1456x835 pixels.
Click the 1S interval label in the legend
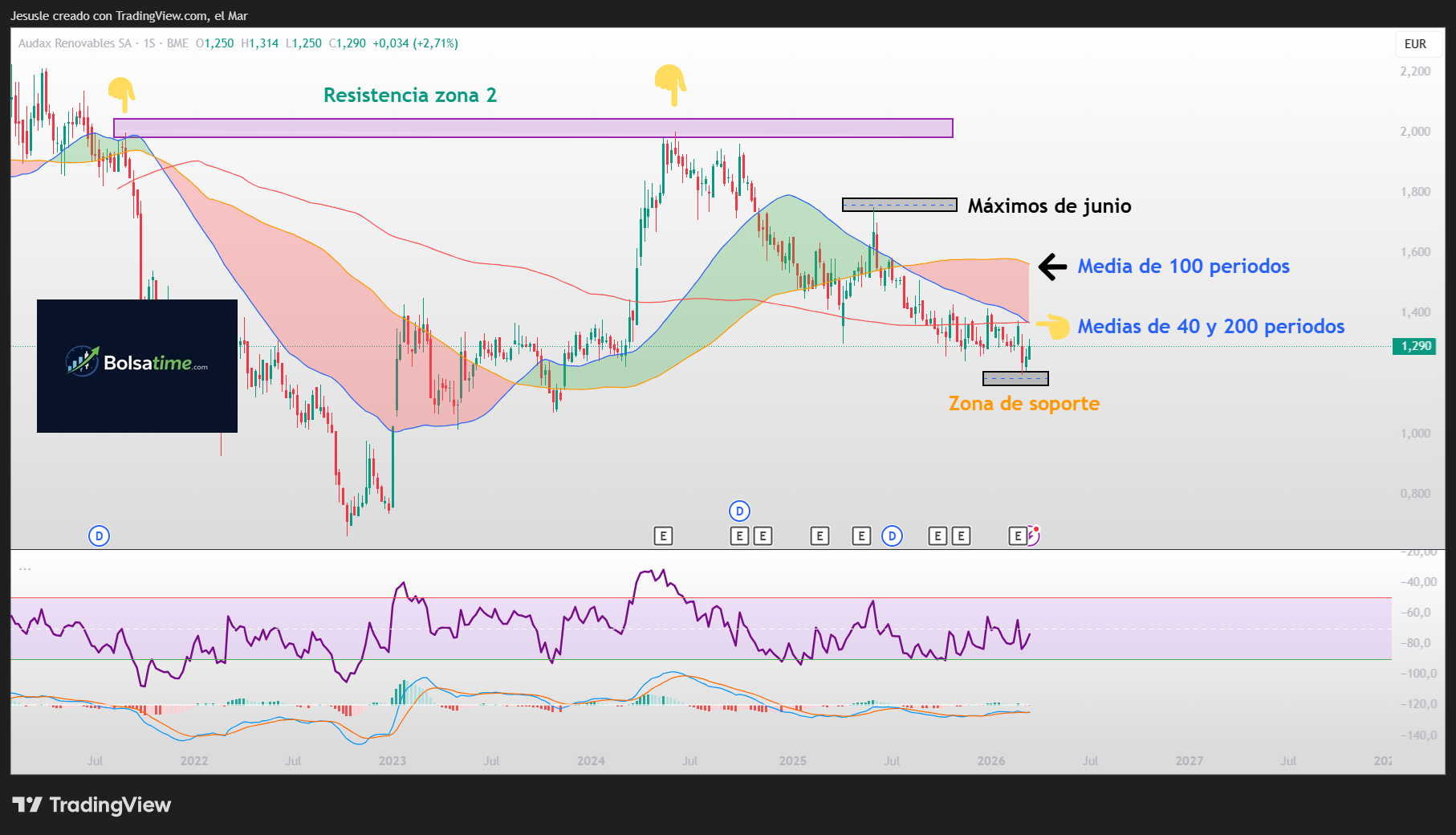click(x=149, y=43)
